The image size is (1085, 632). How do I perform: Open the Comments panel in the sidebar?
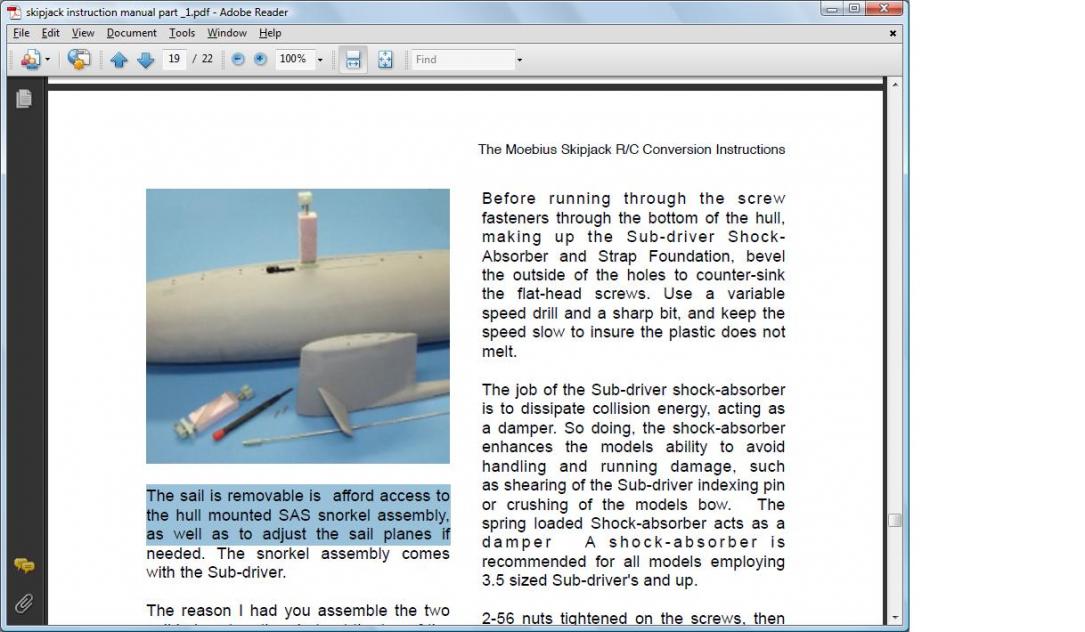(x=24, y=566)
